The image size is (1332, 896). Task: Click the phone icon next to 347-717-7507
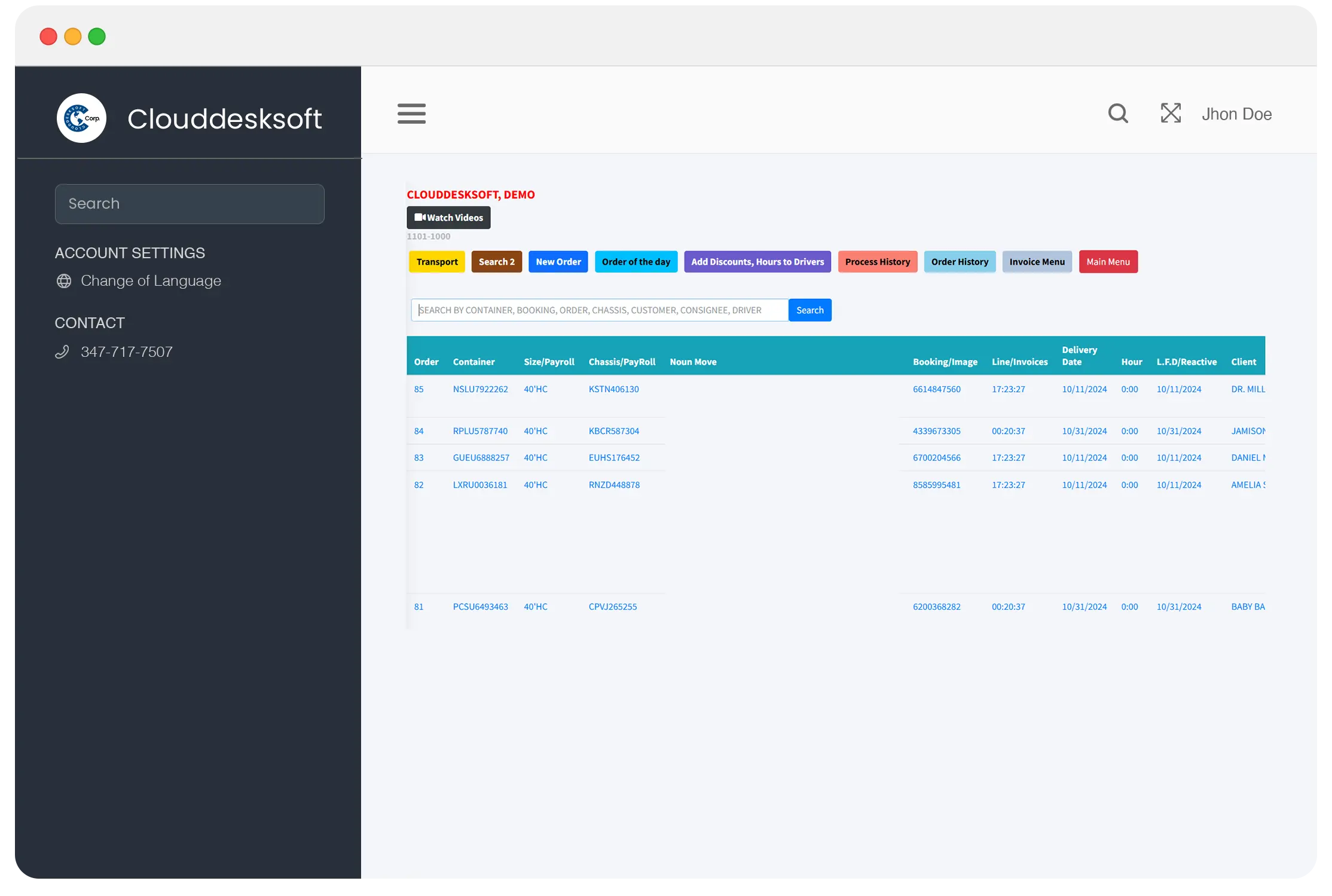tap(62, 352)
